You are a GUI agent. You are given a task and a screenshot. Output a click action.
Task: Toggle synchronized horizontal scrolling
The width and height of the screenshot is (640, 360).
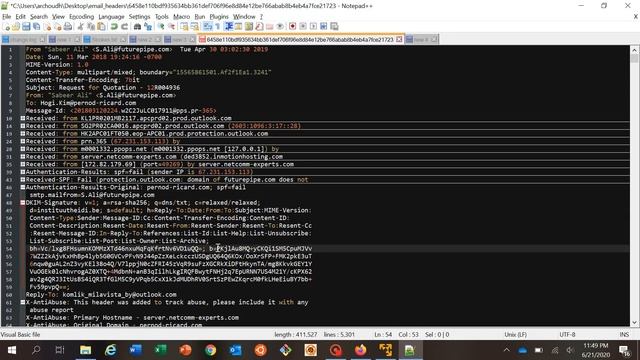click(x=195, y=27)
